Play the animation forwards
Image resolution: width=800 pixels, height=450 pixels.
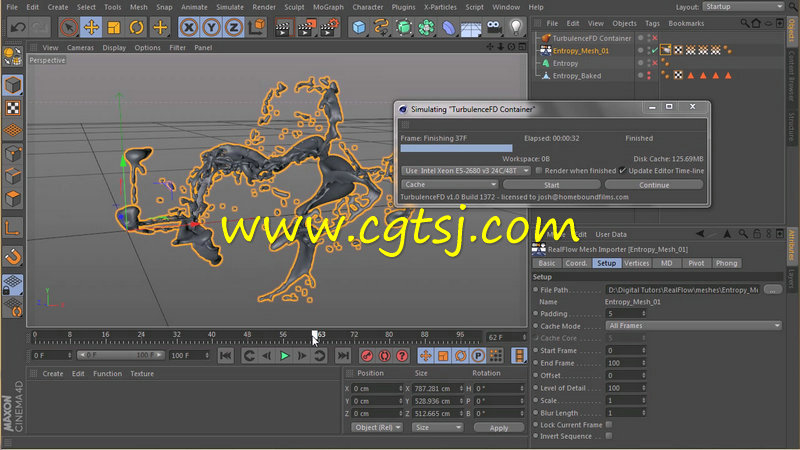click(284, 356)
